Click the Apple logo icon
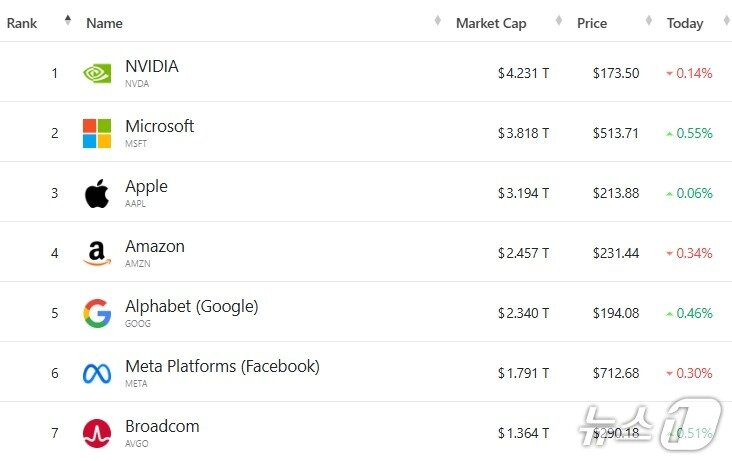This screenshot has width=732, height=461. tap(97, 193)
